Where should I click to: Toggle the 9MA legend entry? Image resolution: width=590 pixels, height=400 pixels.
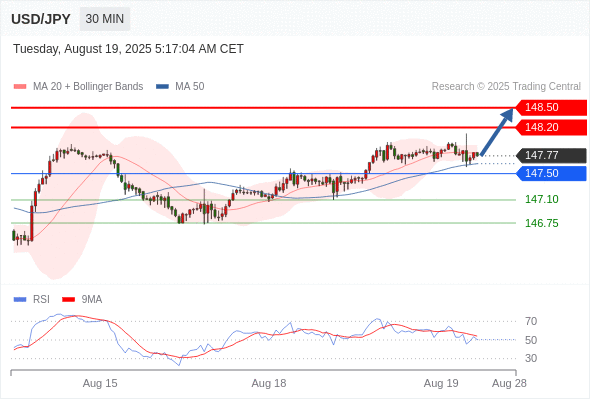coord(82,300)
